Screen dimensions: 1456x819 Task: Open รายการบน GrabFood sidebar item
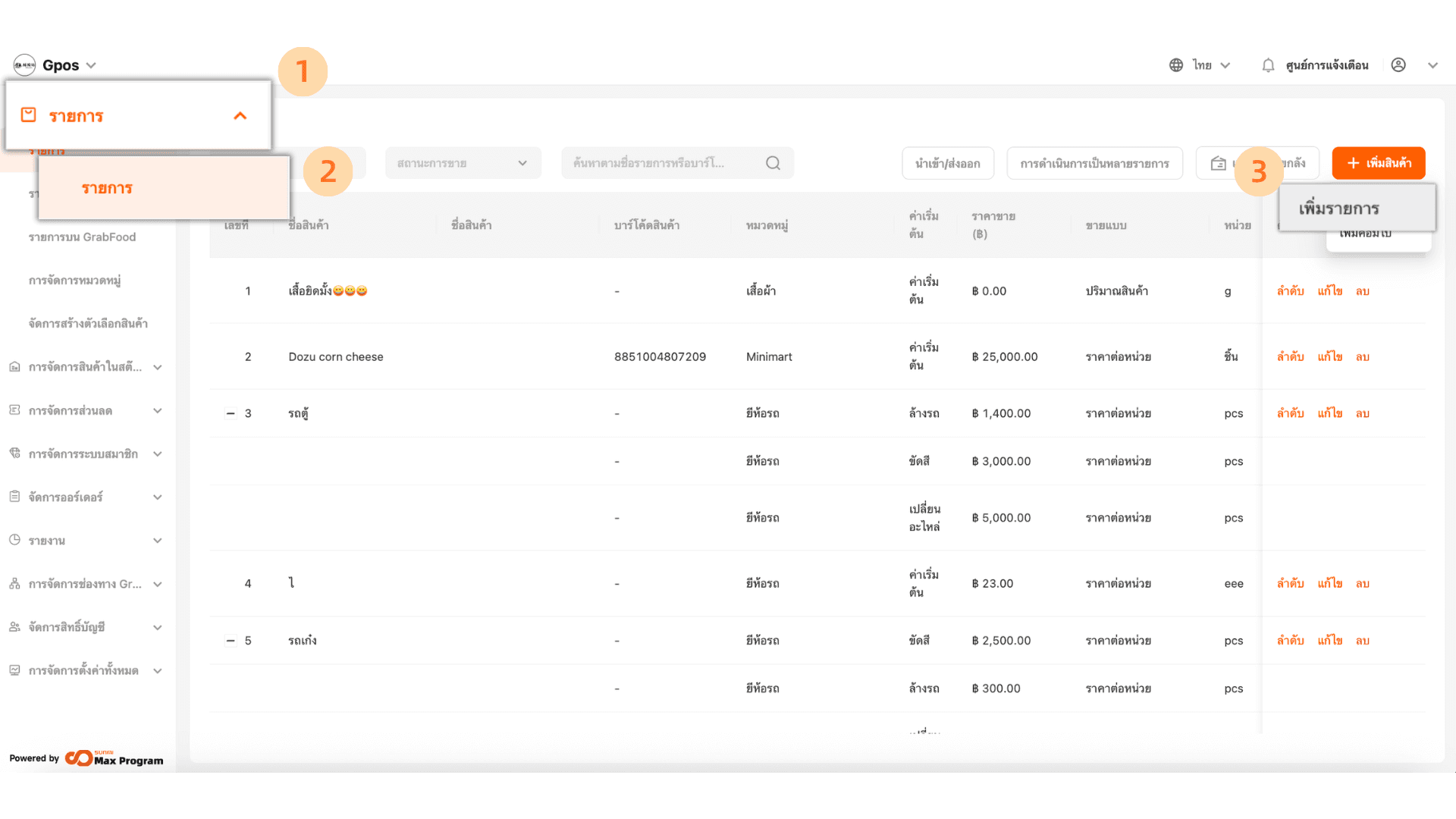82,237
